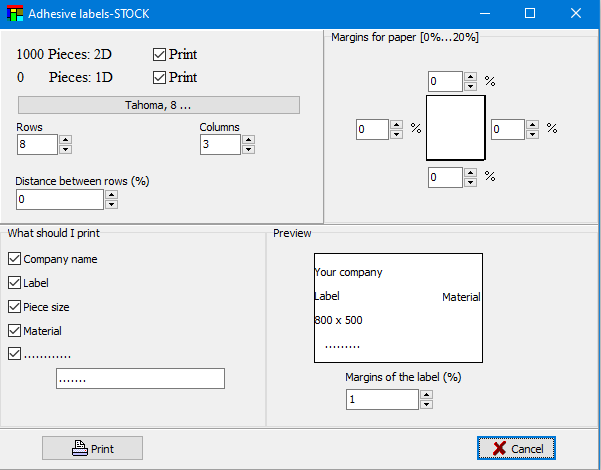Increase Margins of the label spinner
Viewport: 601px width, 470px height.
[x=426, y=394]
